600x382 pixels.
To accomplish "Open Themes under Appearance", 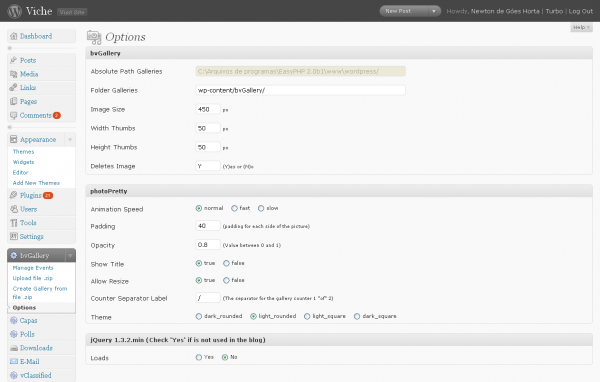I will (x=23, y=152).
